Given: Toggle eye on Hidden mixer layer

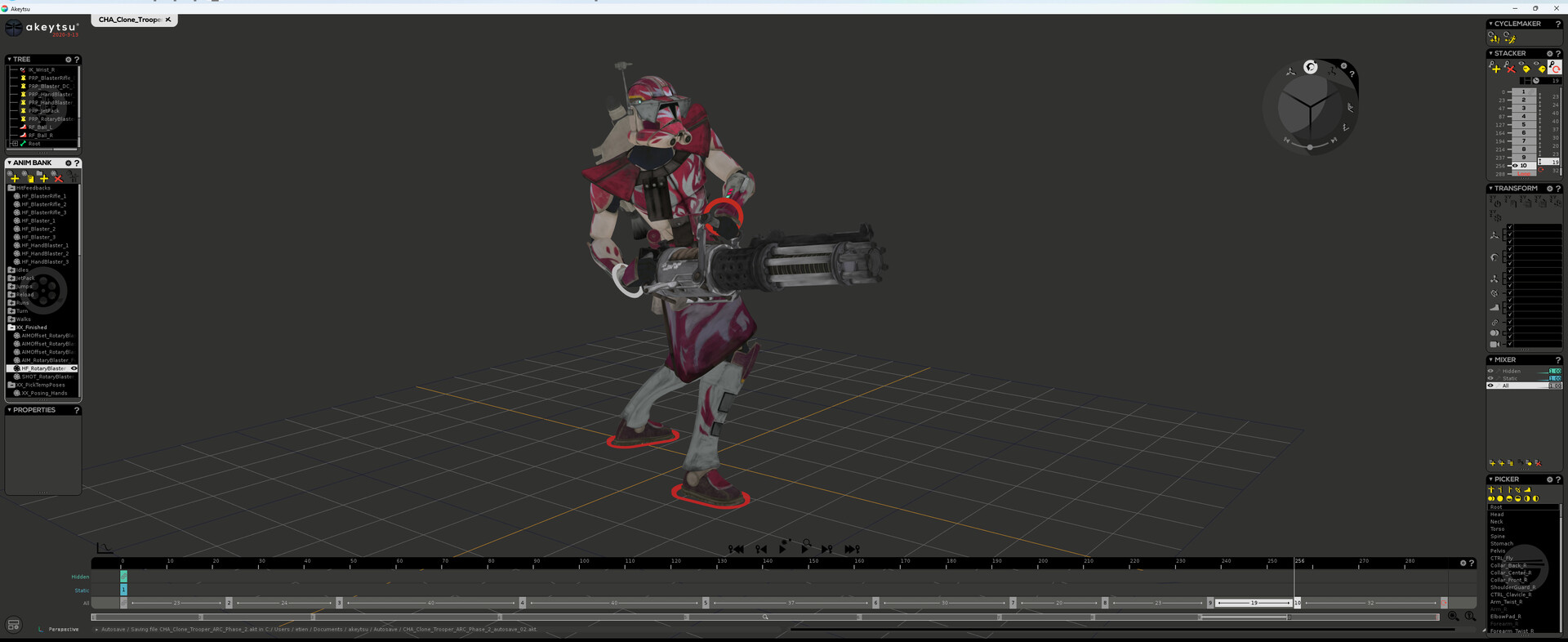Looking at the screenshot, I should coord(1490,371).
